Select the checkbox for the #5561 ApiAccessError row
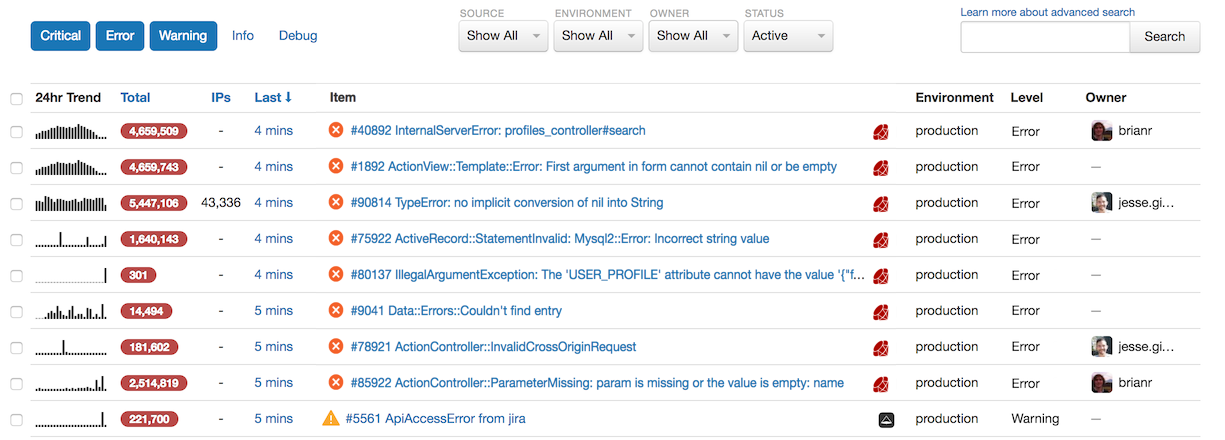Viewport: 1225px width, 440px height. (16, 420)
